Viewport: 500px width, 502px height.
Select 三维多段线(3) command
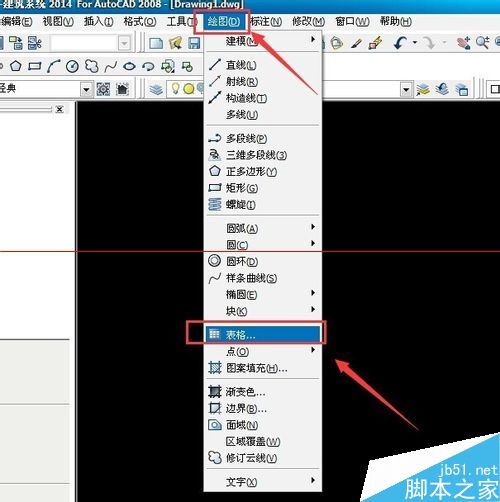[263, 155]
